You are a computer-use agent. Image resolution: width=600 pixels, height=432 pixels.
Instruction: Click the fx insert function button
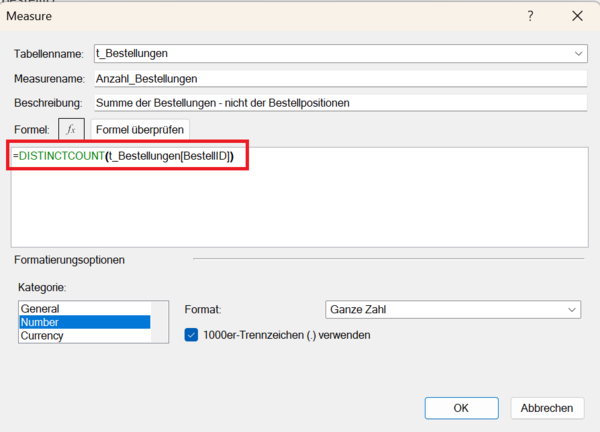pos(70,129)
